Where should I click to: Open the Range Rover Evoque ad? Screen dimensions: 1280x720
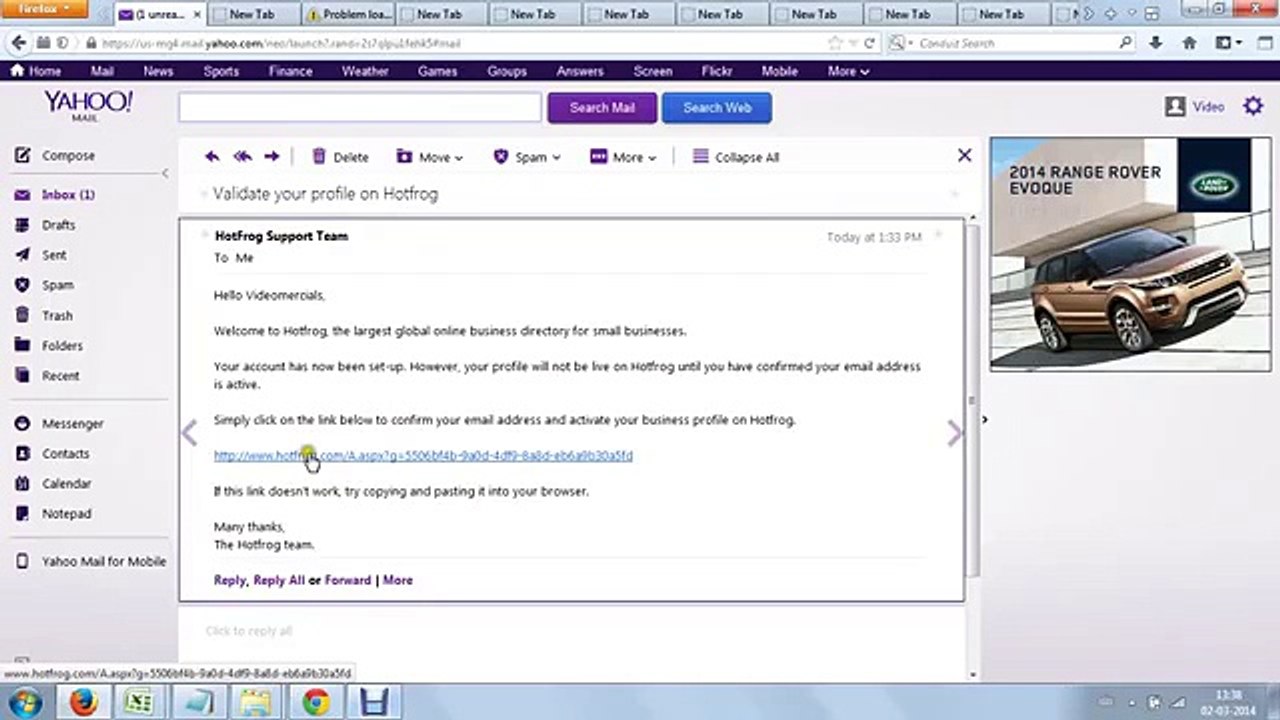(1130, 254)
